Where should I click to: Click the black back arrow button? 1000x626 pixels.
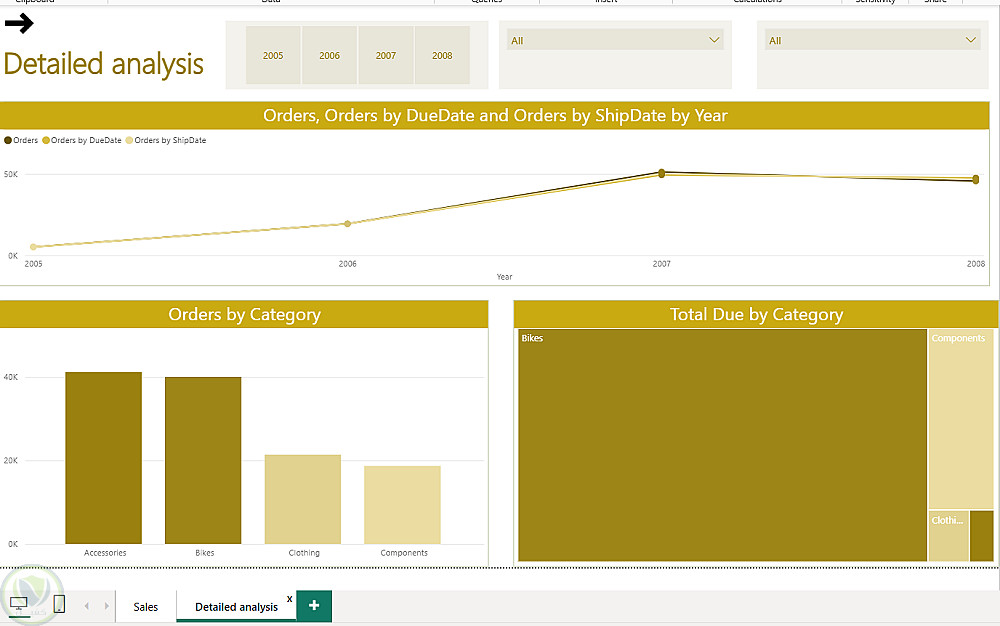click(x=18, y=24)
